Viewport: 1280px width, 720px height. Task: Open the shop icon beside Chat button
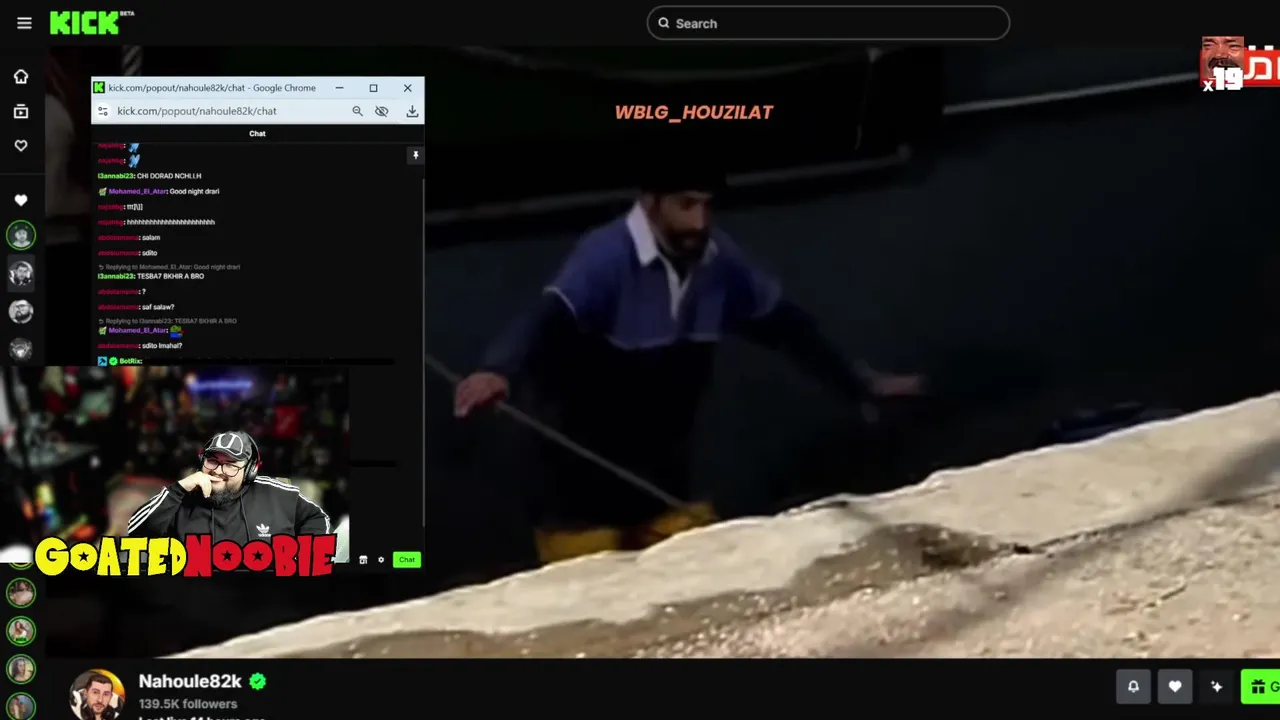(363, 560)
